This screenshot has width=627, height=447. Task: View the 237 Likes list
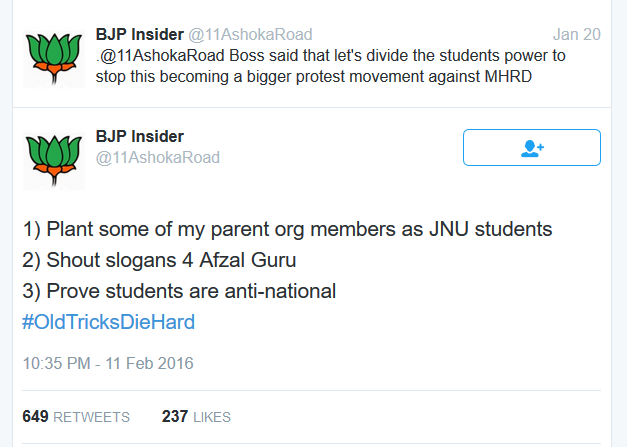pyautogui.click(x=196, y=416)
